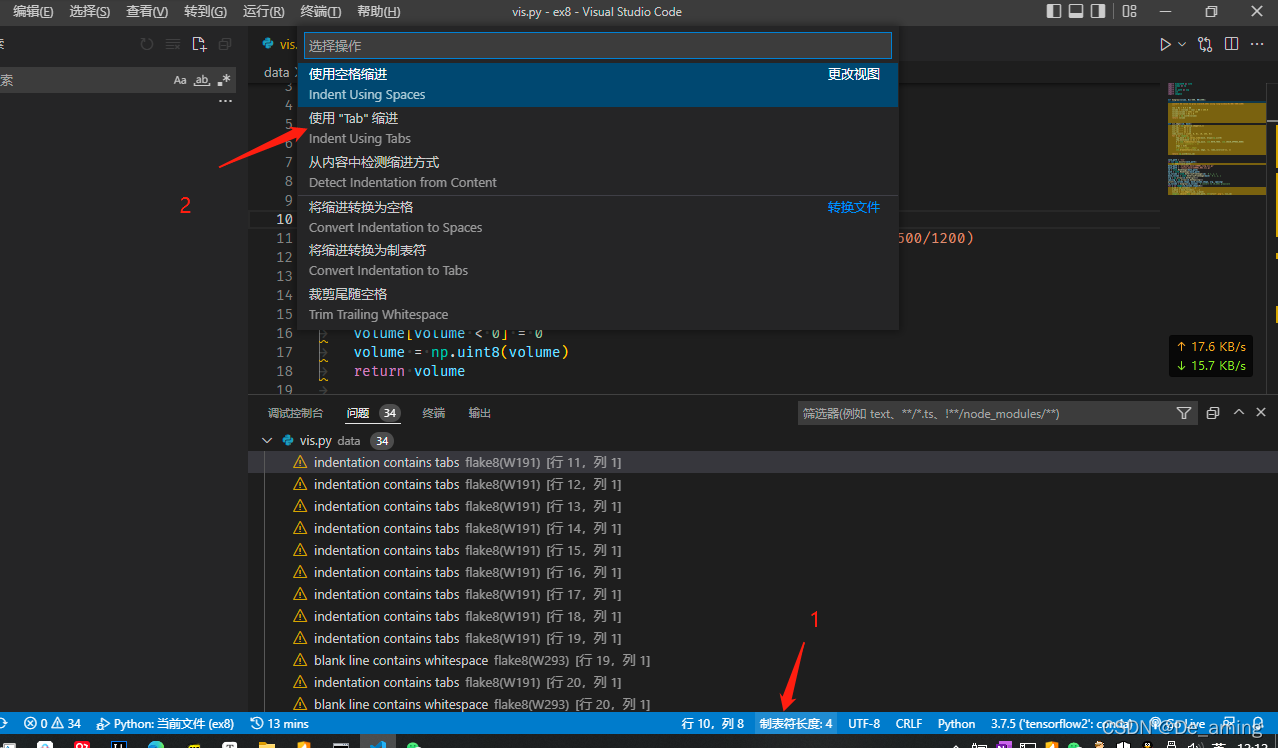
Task: Click the clear search results icon
Action: [173, 44]
